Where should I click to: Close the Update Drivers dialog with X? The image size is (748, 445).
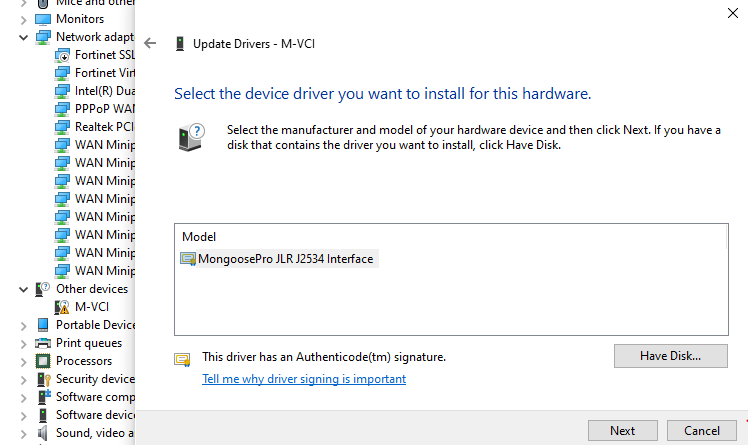point(733,13)
